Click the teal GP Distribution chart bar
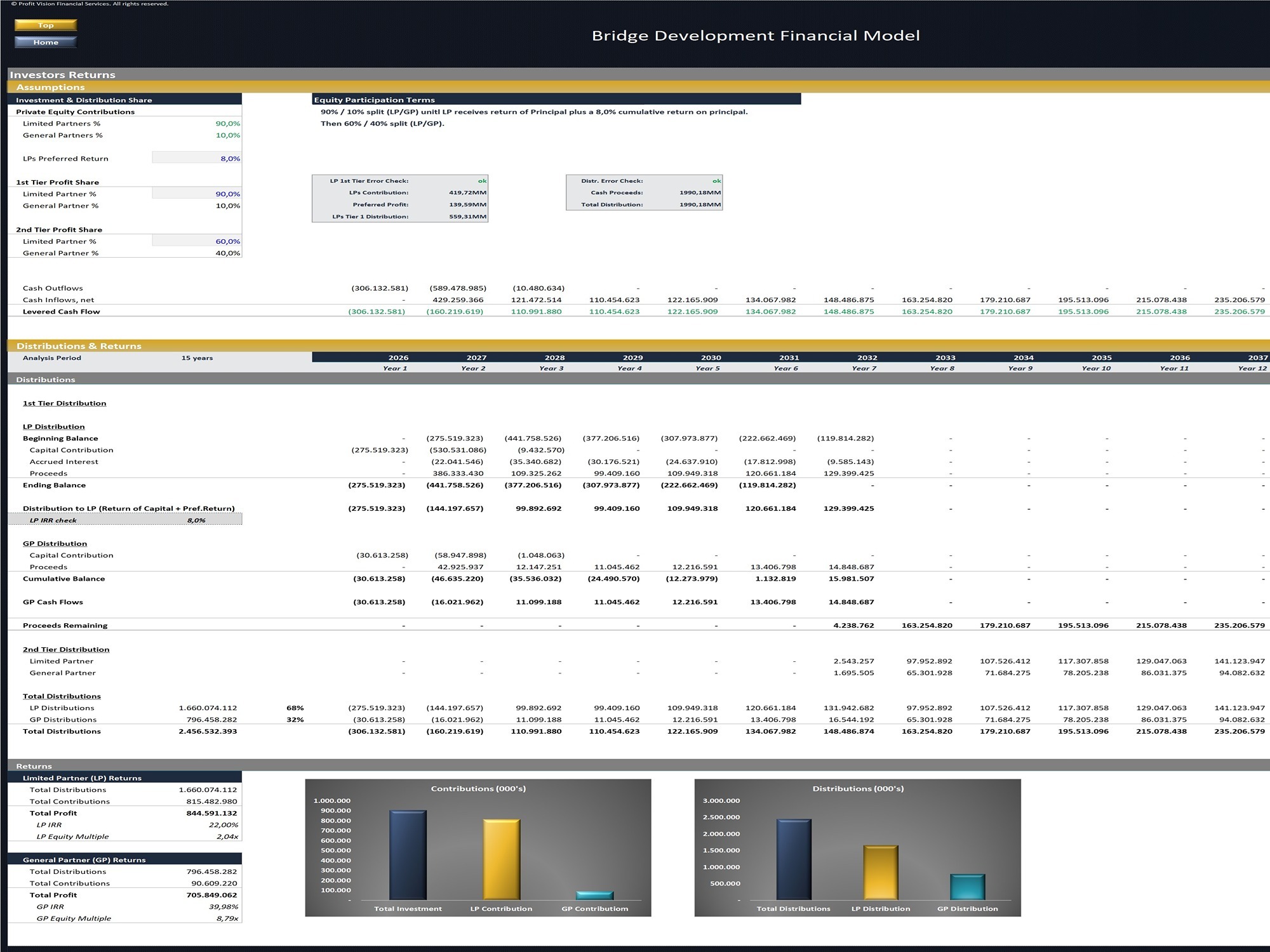 click(x=967, y=887)
